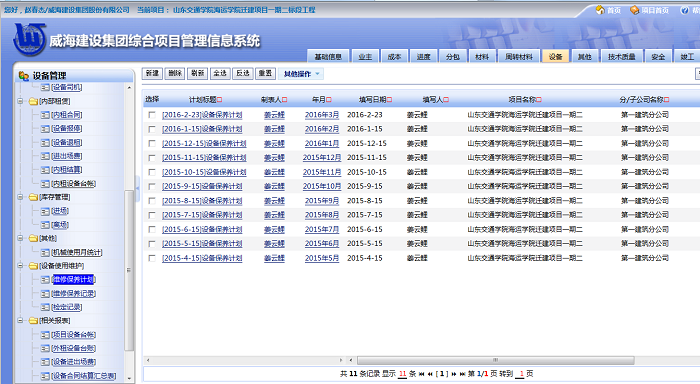Viewport: 700px width, 384px height.
Task: Click the 项目首页 icon in header
Action: [634, 10]
